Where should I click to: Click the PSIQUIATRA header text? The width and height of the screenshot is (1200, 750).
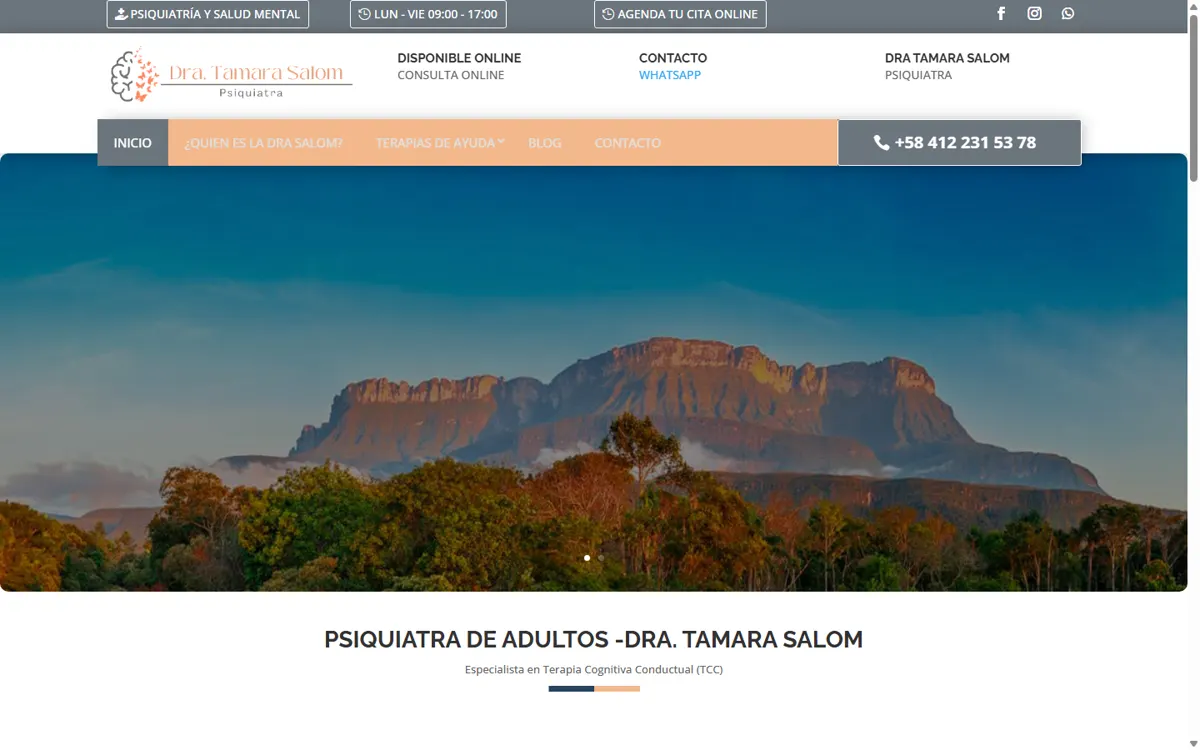(918, 75)
